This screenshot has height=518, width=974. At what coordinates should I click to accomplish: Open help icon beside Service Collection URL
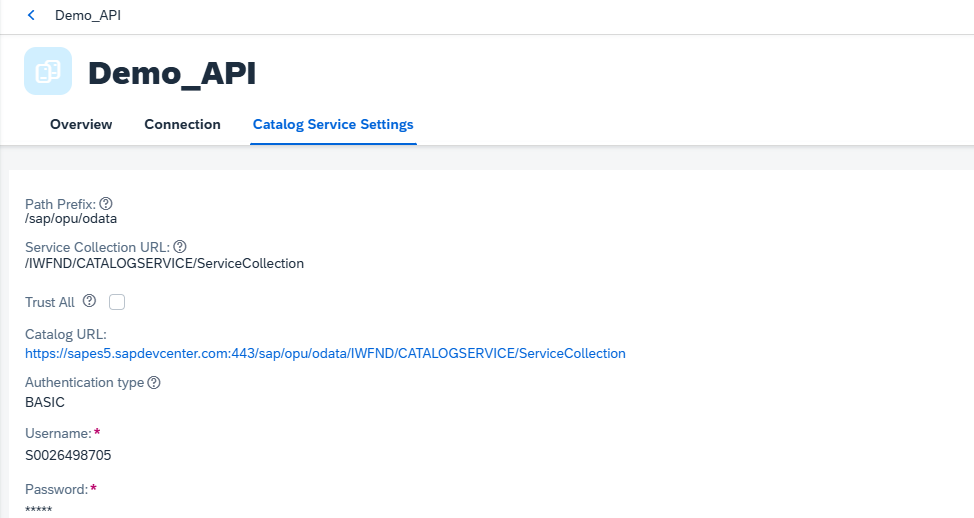(180, 247)
